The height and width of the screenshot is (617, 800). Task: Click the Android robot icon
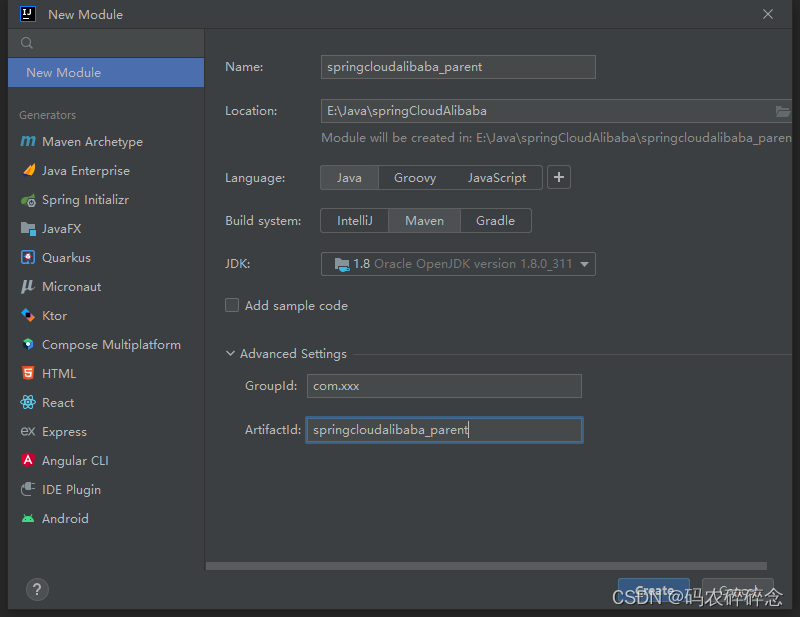pos(28,519)
